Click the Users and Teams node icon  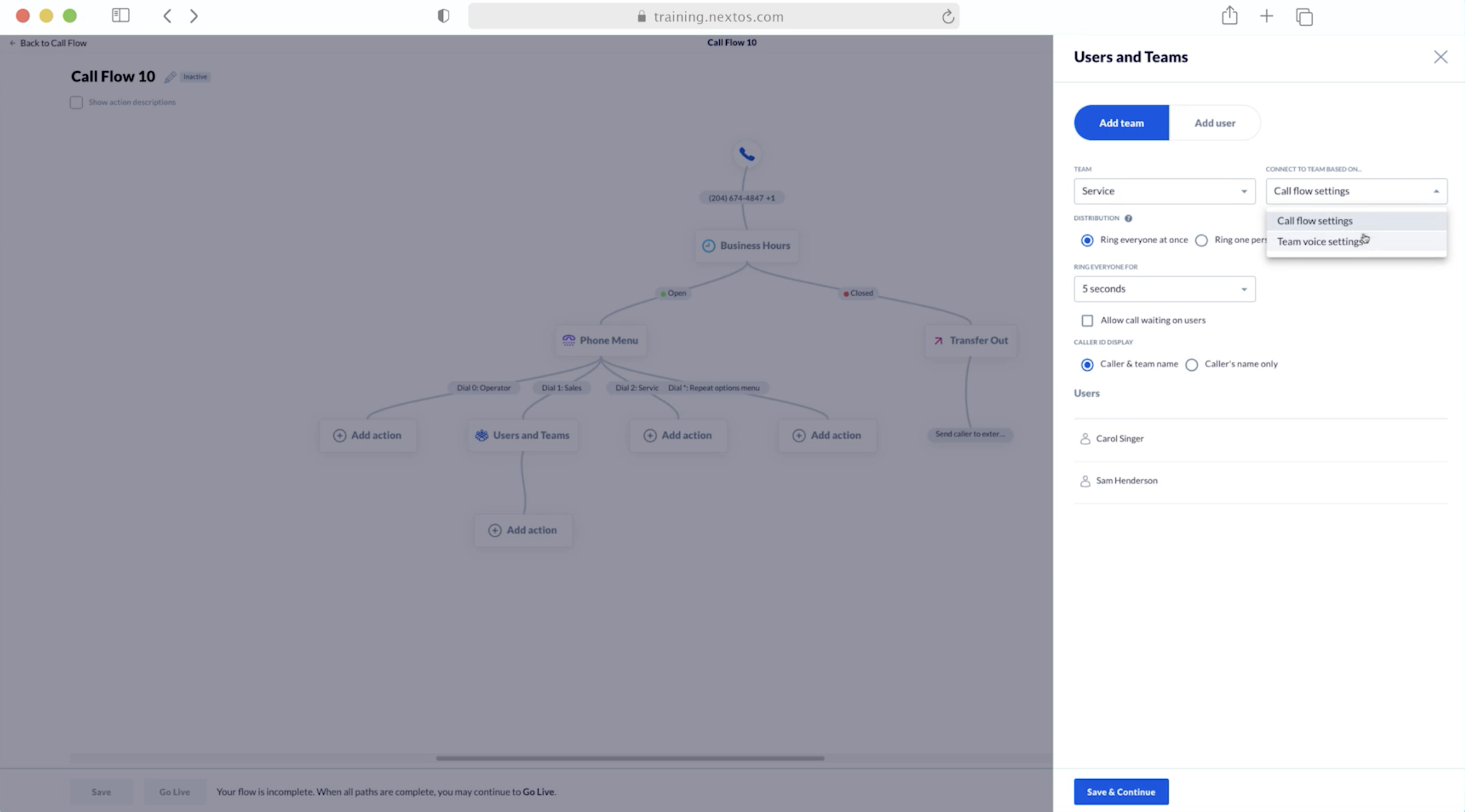[x=481, y=434]
